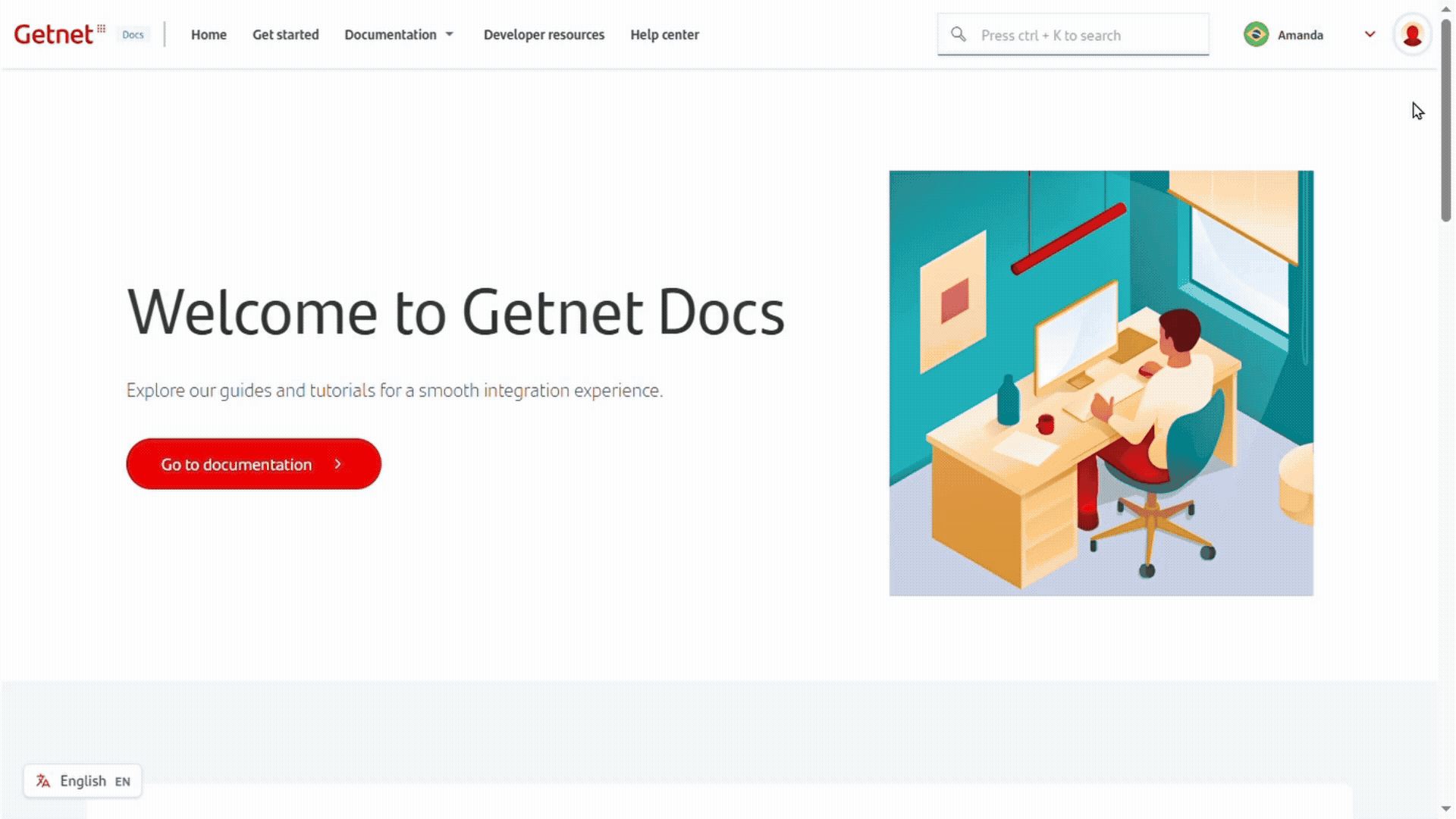Open the user profile avatar
1456x819 pixels.
(x=1411, y=35)
